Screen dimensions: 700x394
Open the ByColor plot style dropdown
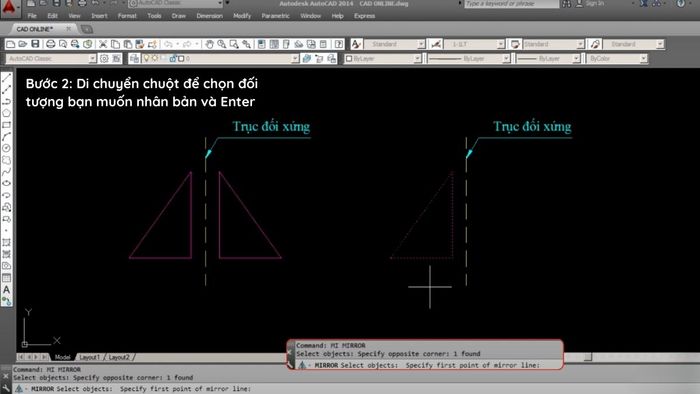click(x=643, y=58)
